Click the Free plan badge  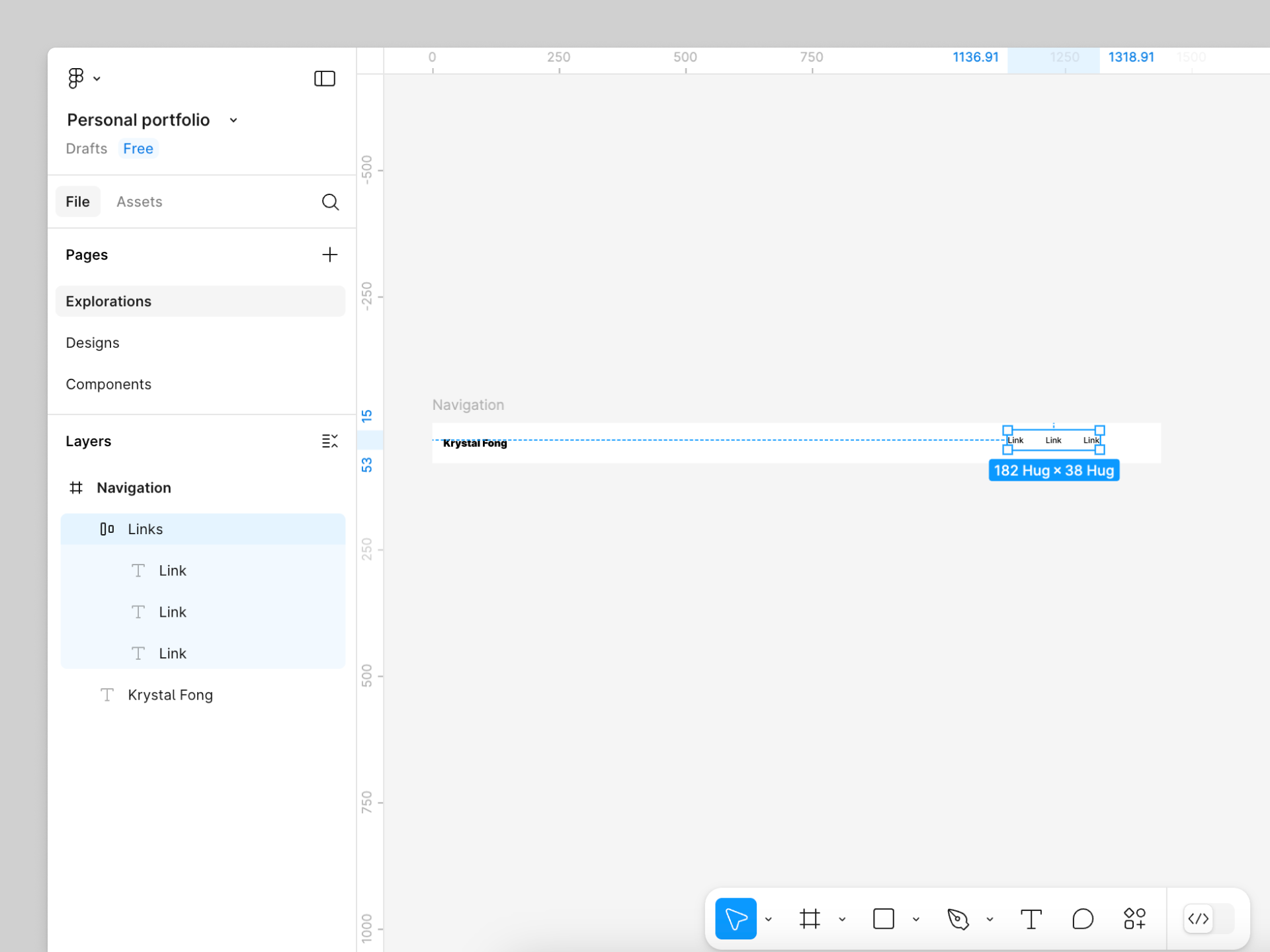click(x=138, y=149)
